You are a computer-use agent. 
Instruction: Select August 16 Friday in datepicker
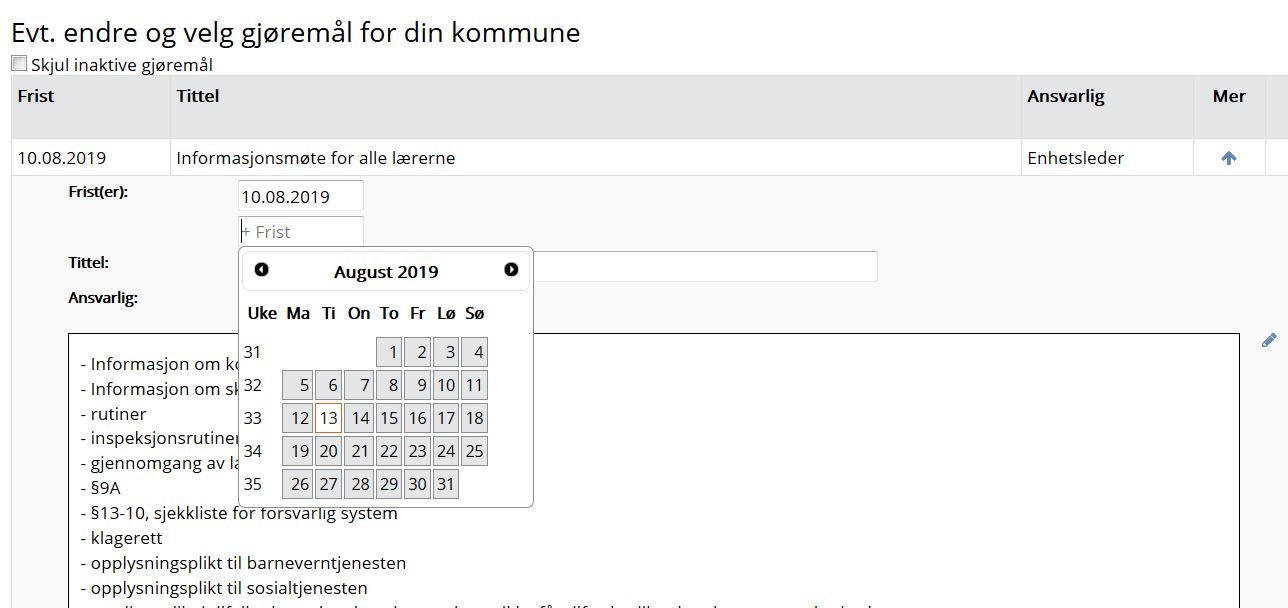(x=417, y=418)
